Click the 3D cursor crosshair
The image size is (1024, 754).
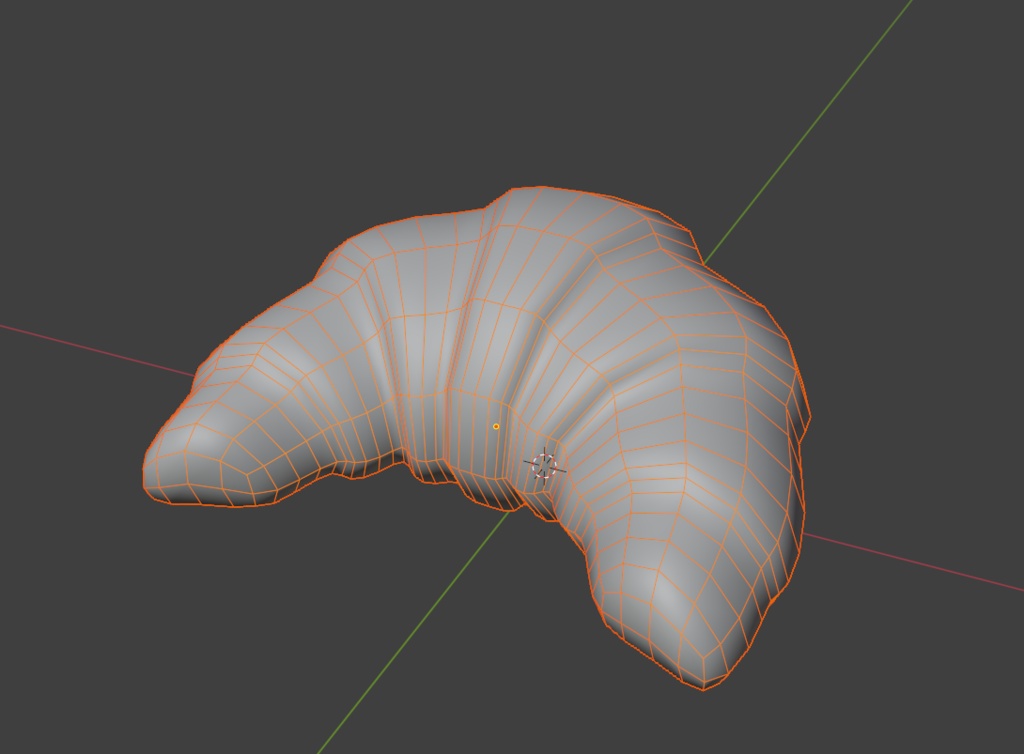[x=544, y=465]
